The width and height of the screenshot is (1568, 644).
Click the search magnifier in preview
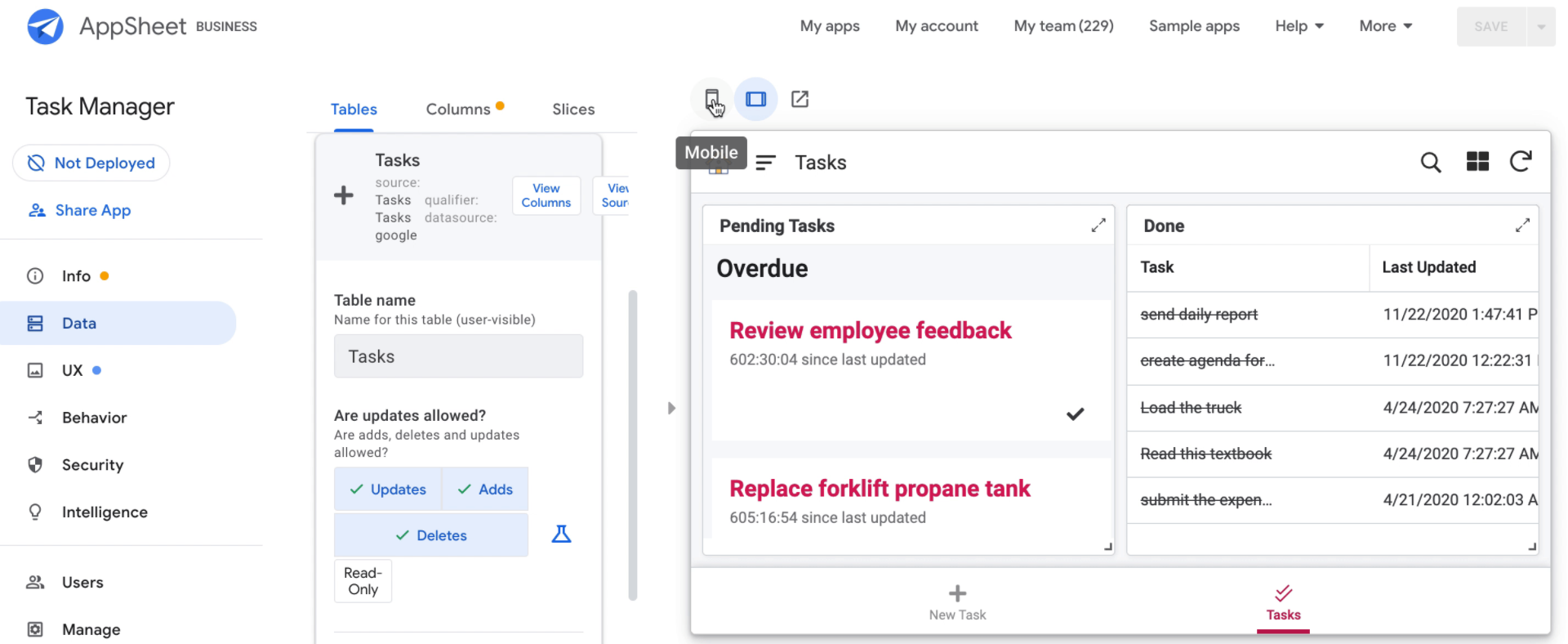click(x=1431, y=162)
